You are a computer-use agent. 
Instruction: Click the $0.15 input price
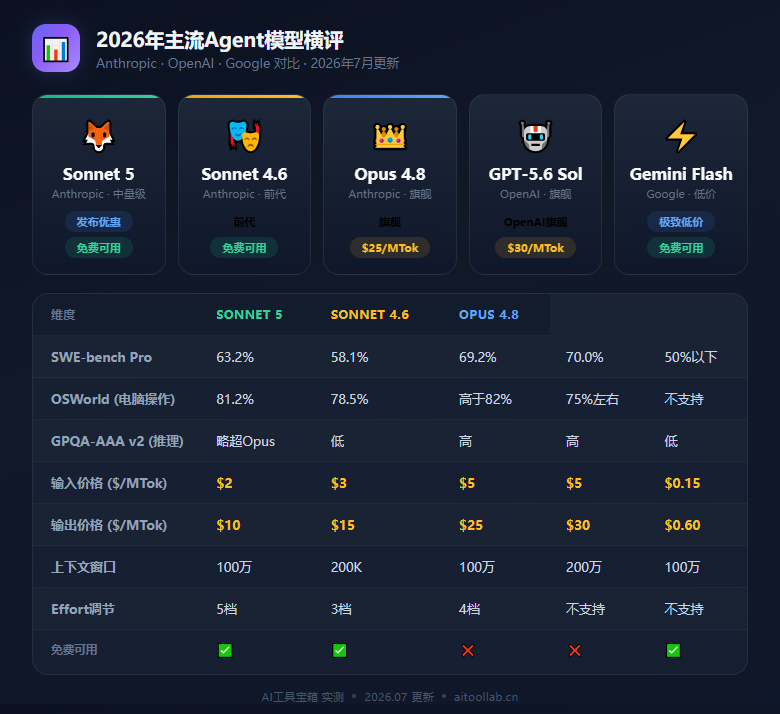682,483
